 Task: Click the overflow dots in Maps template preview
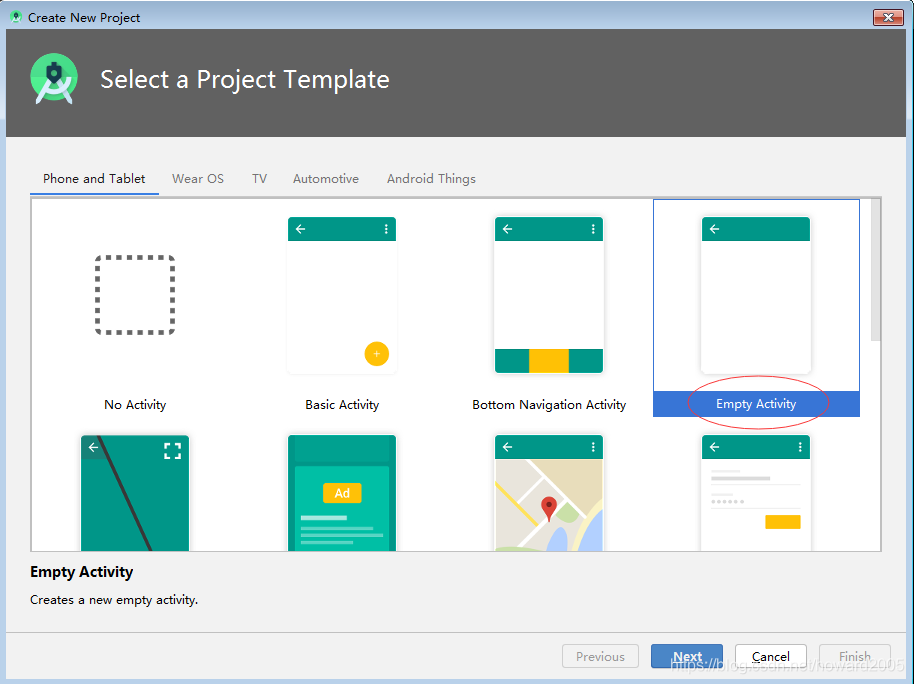[x=593, y=447]
